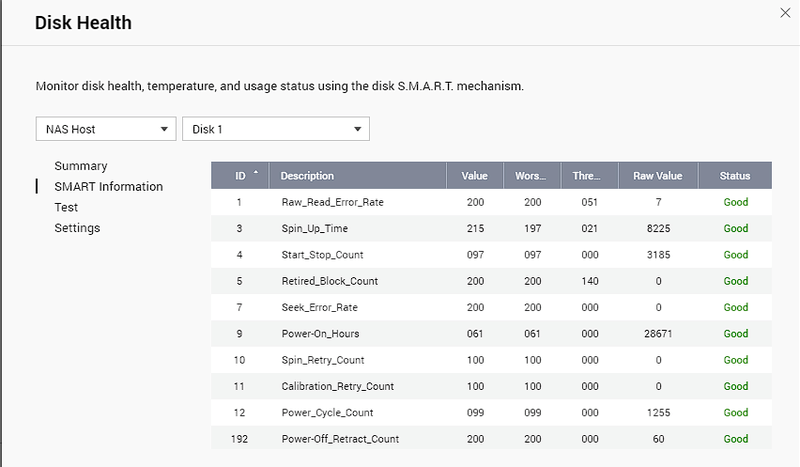
Task: Sort by Description column header
Action: pyautogui.click(x=307, y=176)
